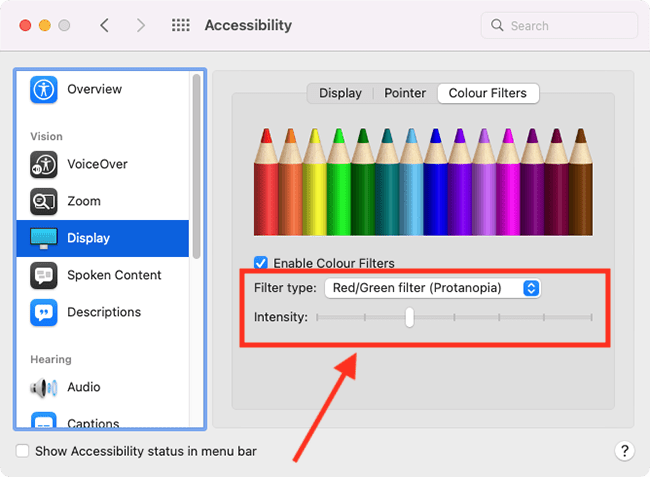
Task: Open the Filter type dropdown menu
Action: (x=432, y=288)
